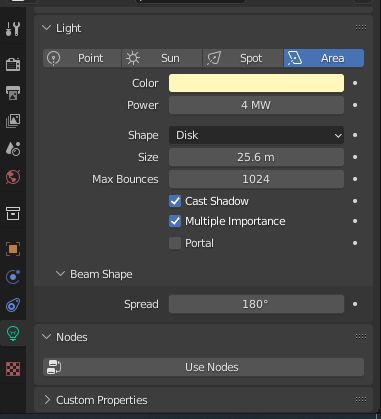This screenshot has height=419, width=381.
Task: Animate Color property via its dot
Action: [355, 83]
